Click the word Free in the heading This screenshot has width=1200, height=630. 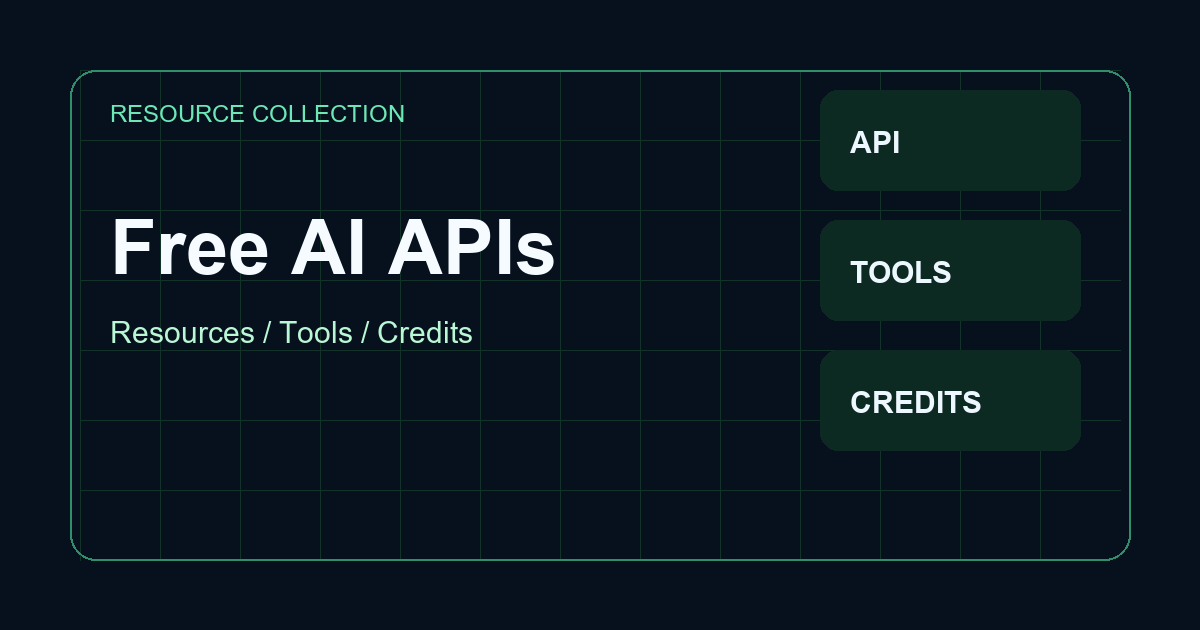pos(190,247)
